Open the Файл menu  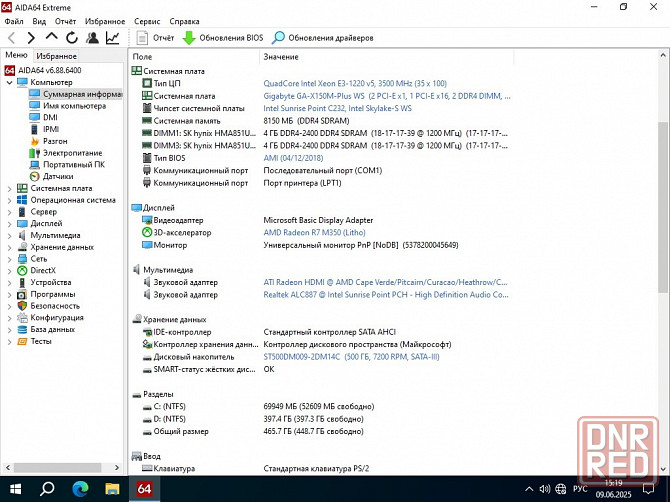pyautogui.click(x=14, y=21)
